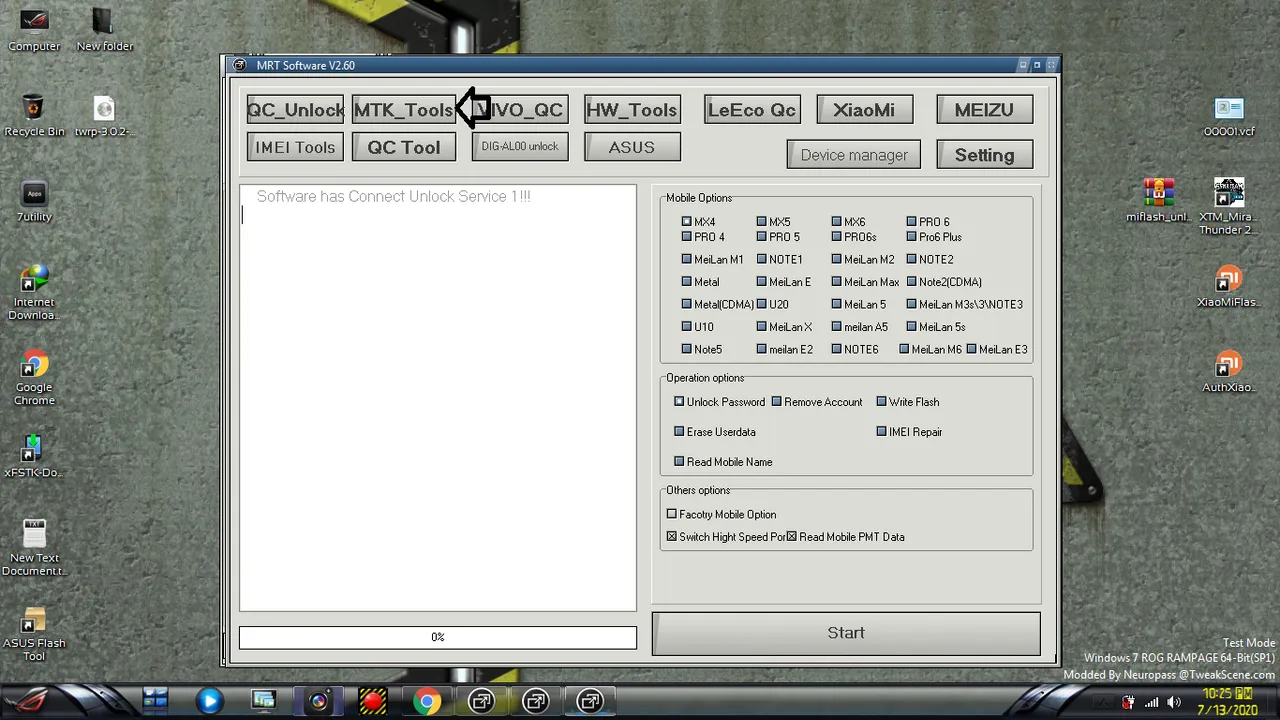Select the 00001.vcf file icon

(x=1229, y=116)
